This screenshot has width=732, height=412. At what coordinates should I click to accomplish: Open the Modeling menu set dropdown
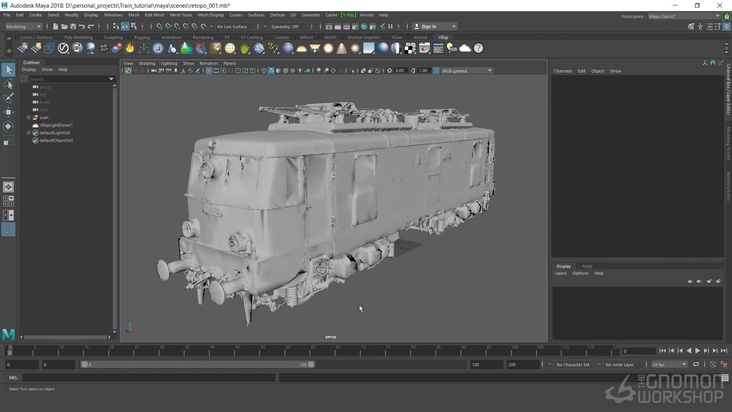(x=23, y=26)
